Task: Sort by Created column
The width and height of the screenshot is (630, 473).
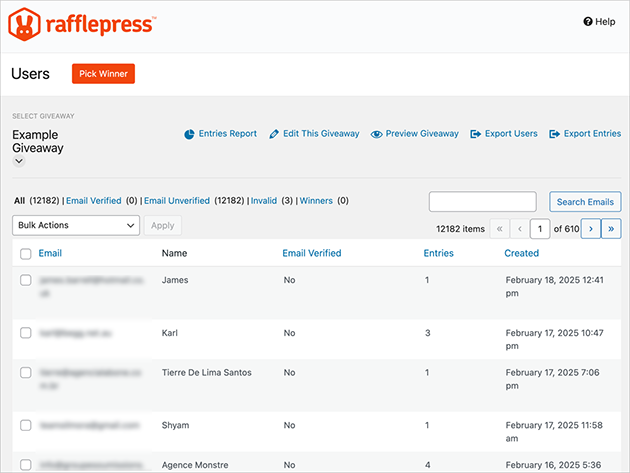Action: (522, 253)
